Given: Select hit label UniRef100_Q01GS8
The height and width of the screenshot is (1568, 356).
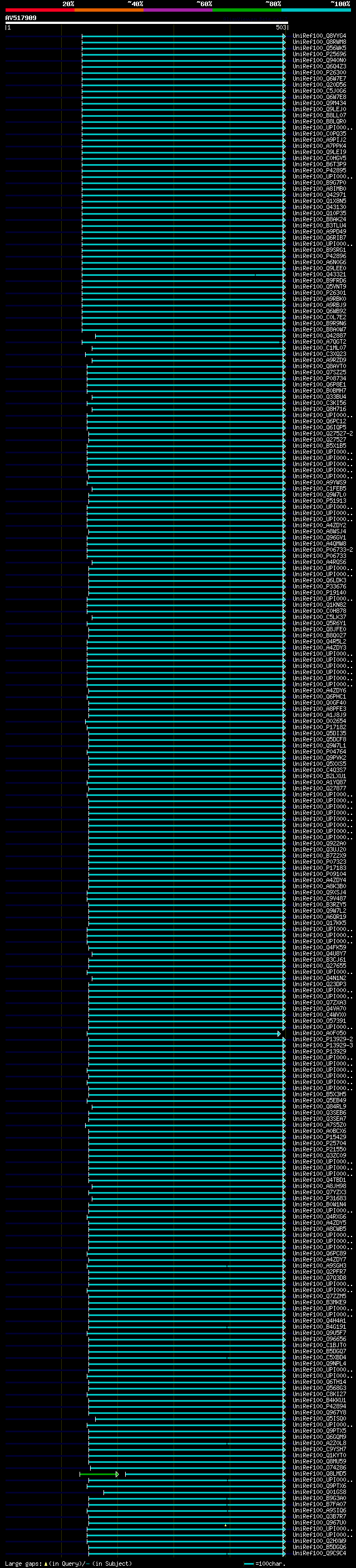Looking at the screenshot, I should pos(319,1492).
